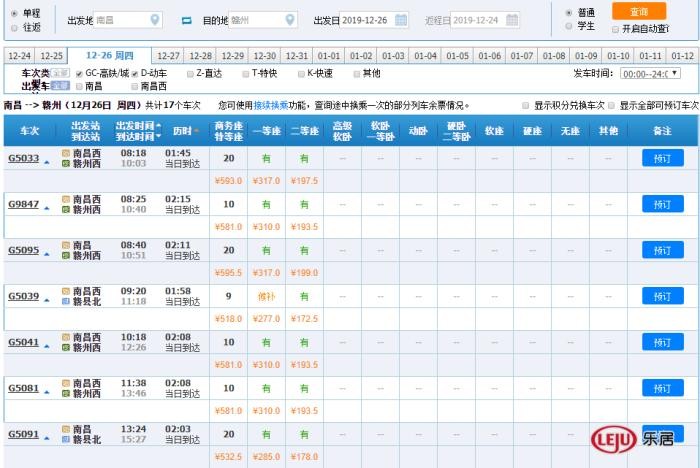Click location pin icon in 目的地 field

click(x=290, y=20)
